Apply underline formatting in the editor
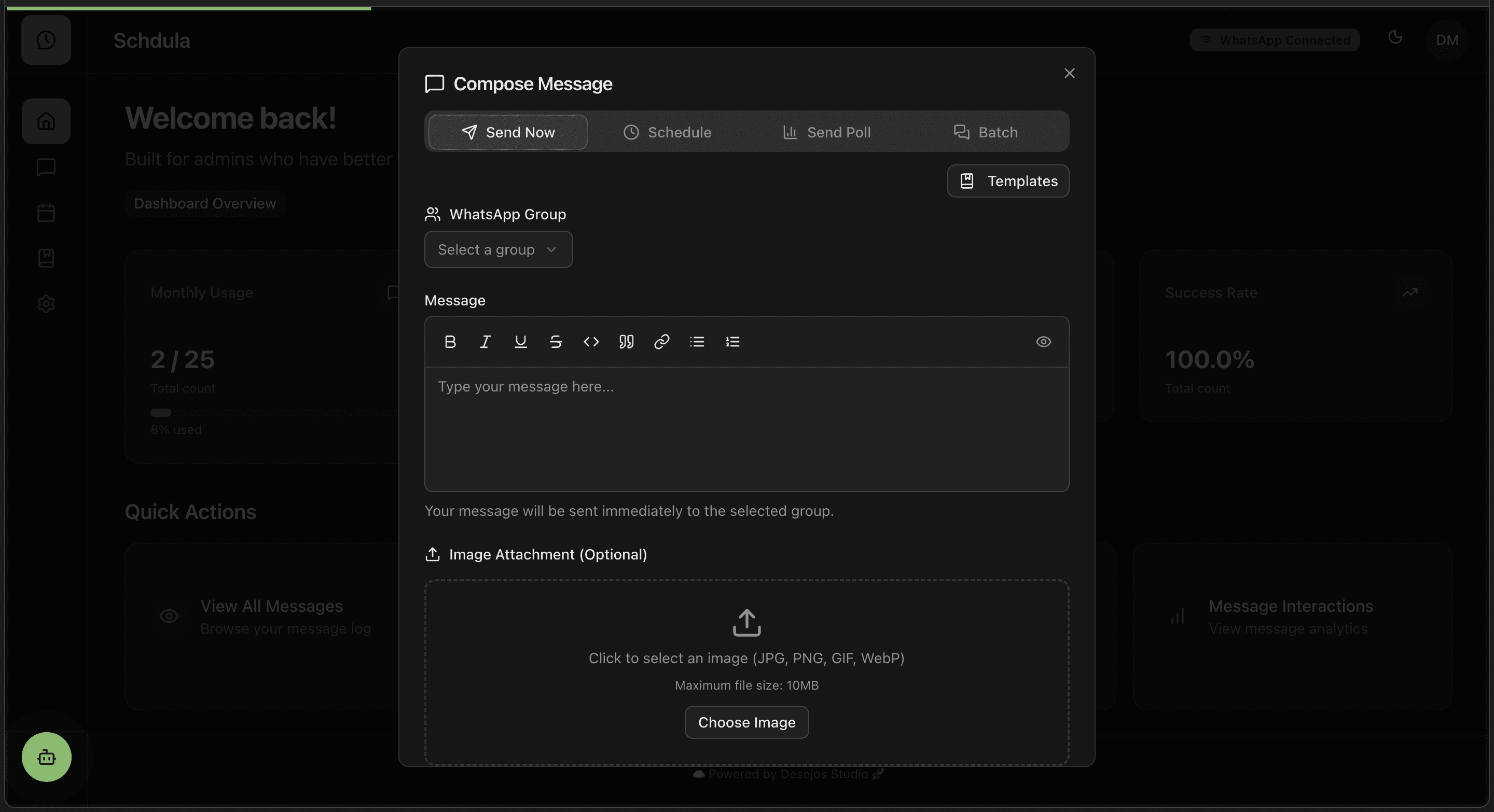Image resolution: width=1494 pixels, height=812 pixels. 520,341
